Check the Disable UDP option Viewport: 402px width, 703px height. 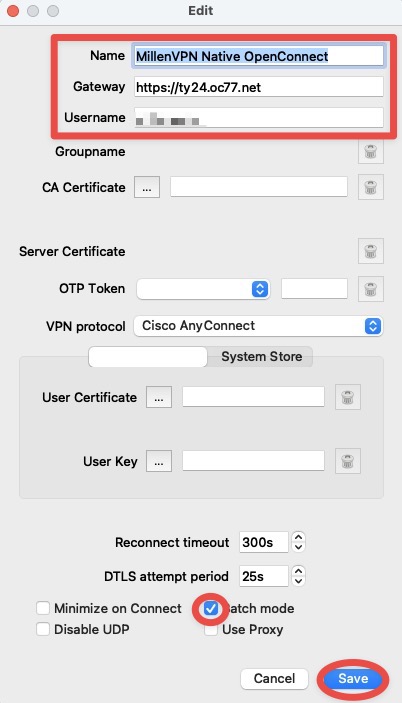(43, 629)
